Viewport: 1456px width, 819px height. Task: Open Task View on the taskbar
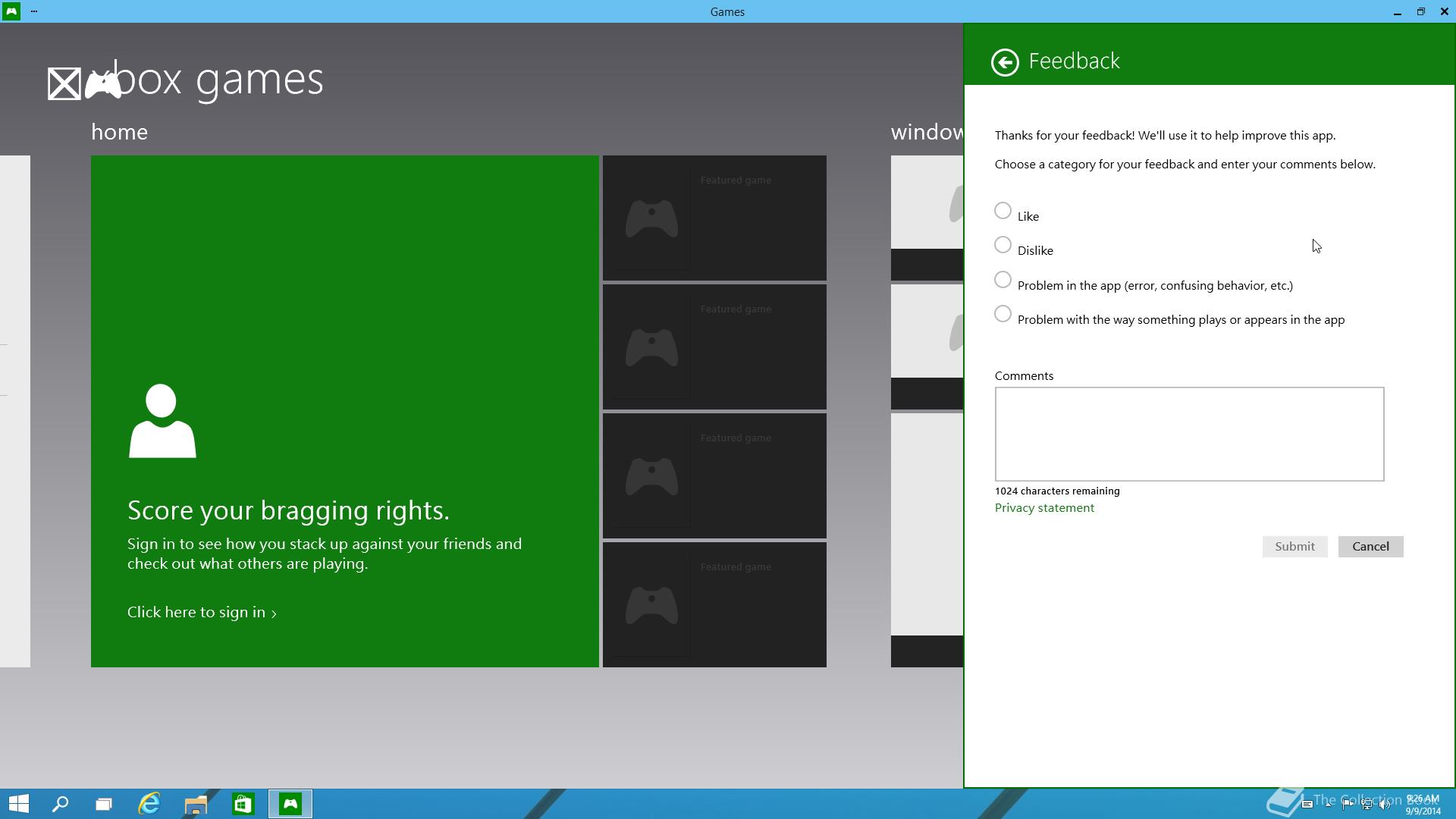point(104,804)
